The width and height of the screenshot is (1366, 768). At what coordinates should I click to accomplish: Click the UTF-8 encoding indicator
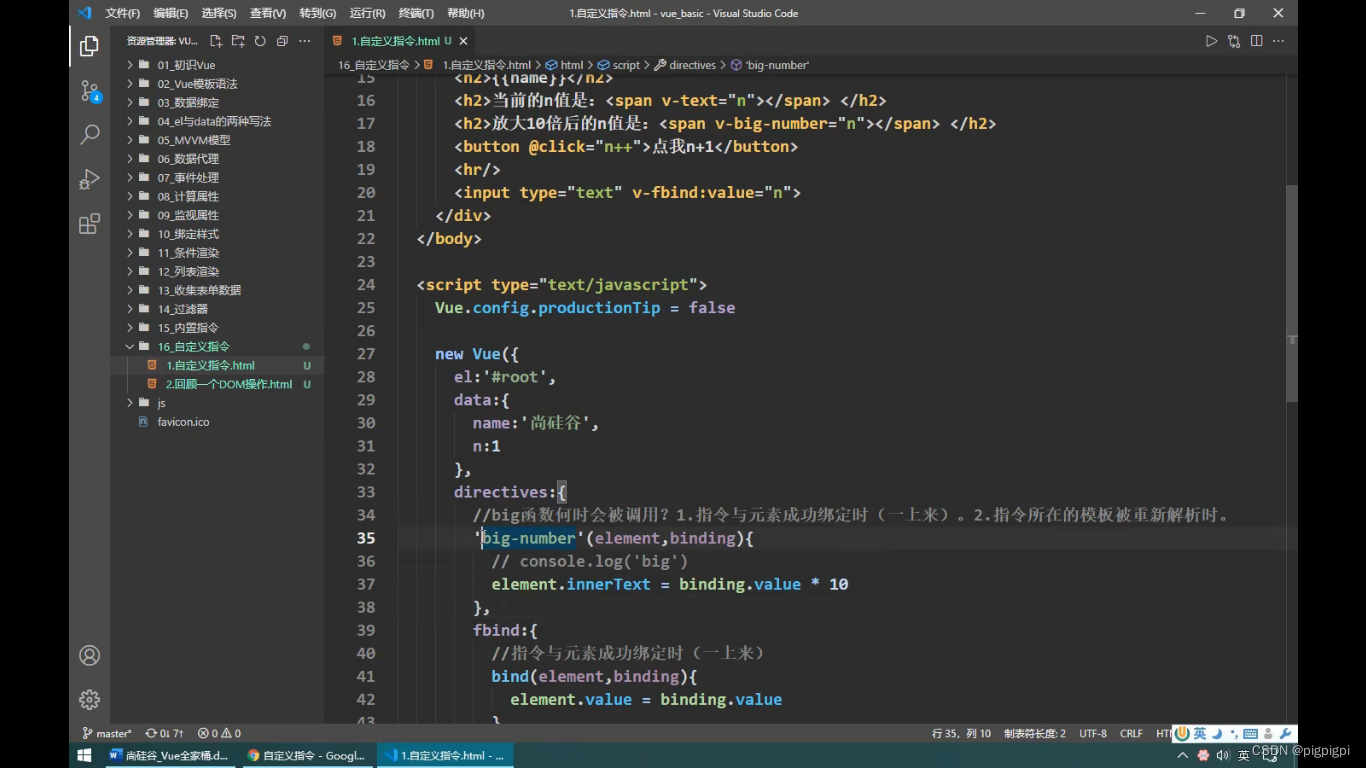(1093, 733)
